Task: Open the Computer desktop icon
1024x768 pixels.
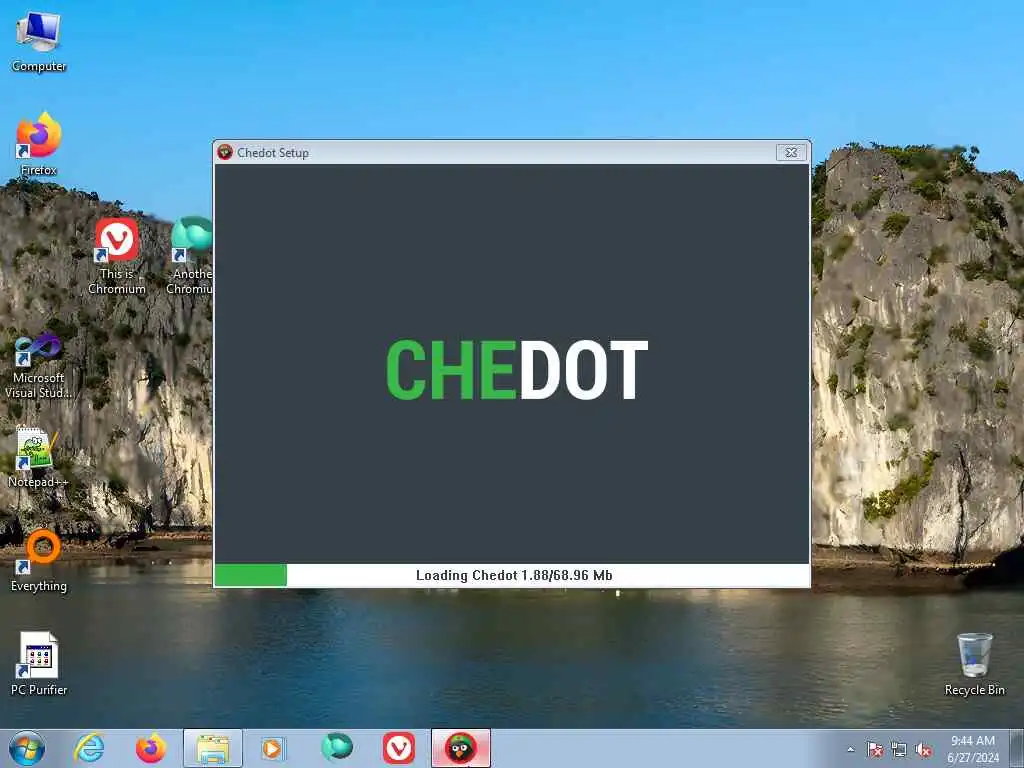Action: pos(39,42)
